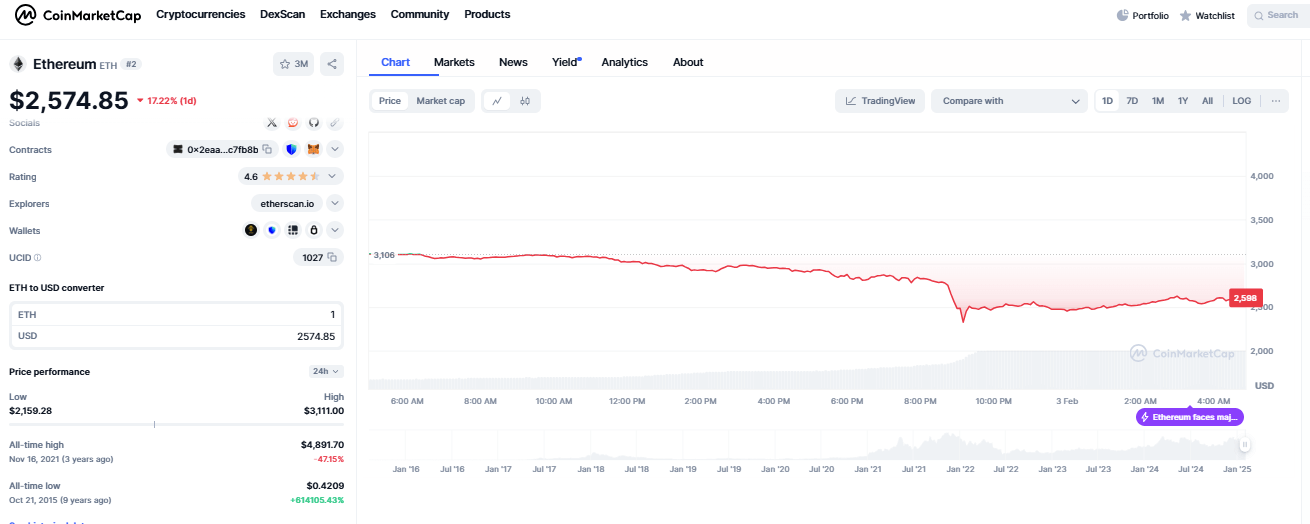Toggle LOG scale on the chart
The width and height of the screenshot is (1310, 524).
point(1241,101)
